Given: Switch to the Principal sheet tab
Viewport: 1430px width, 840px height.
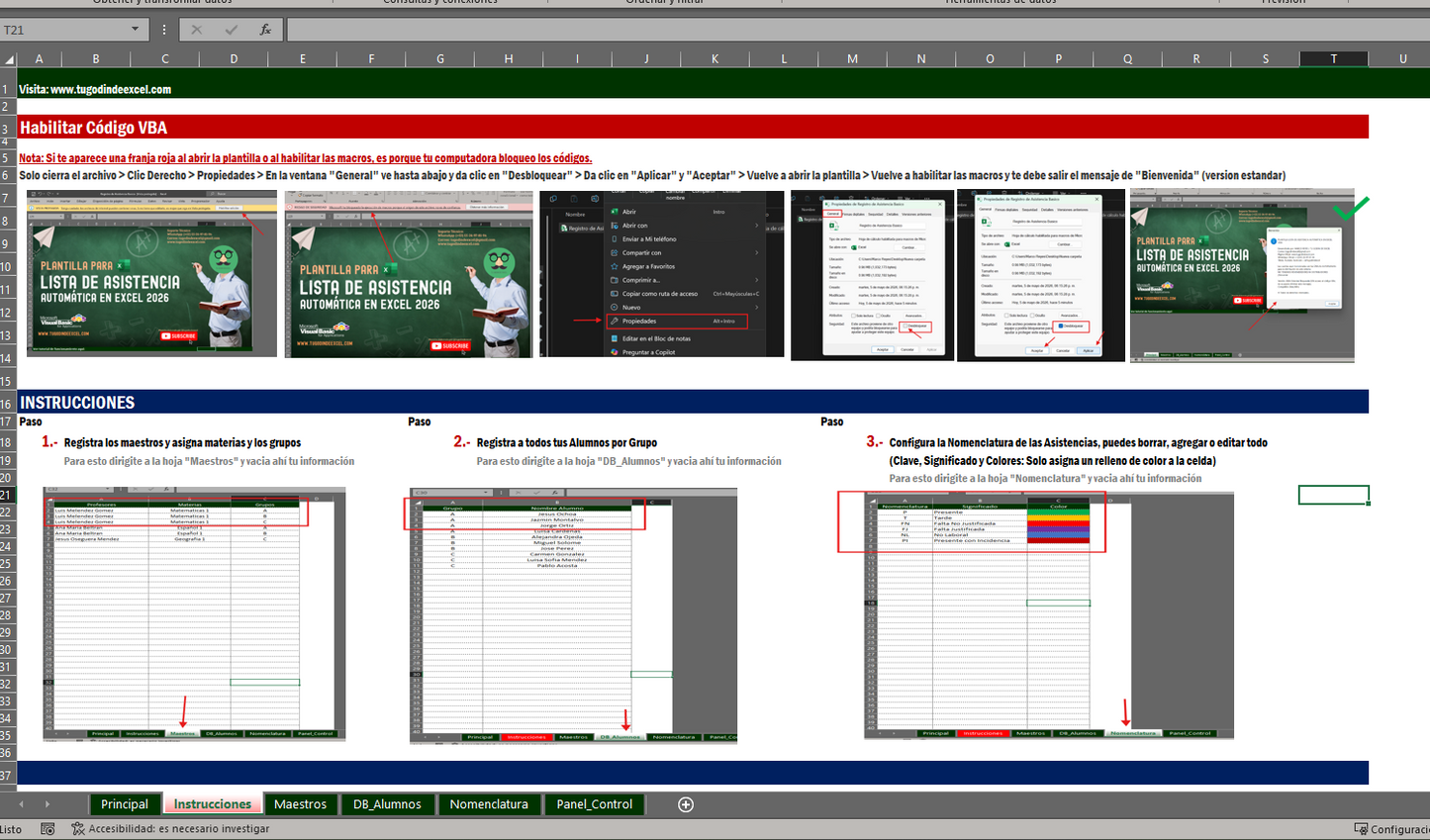Looking at the screenshot, I should 125,804.
